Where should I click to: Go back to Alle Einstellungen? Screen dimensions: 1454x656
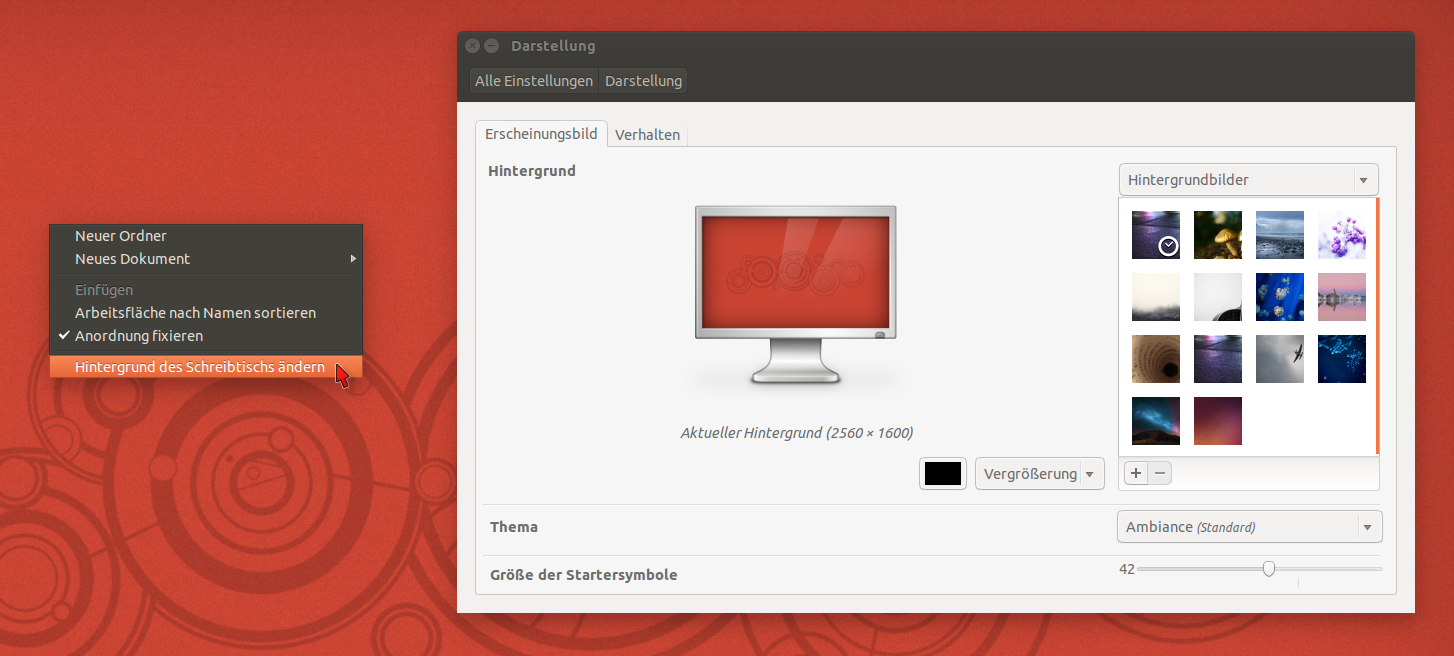point(534,81)
